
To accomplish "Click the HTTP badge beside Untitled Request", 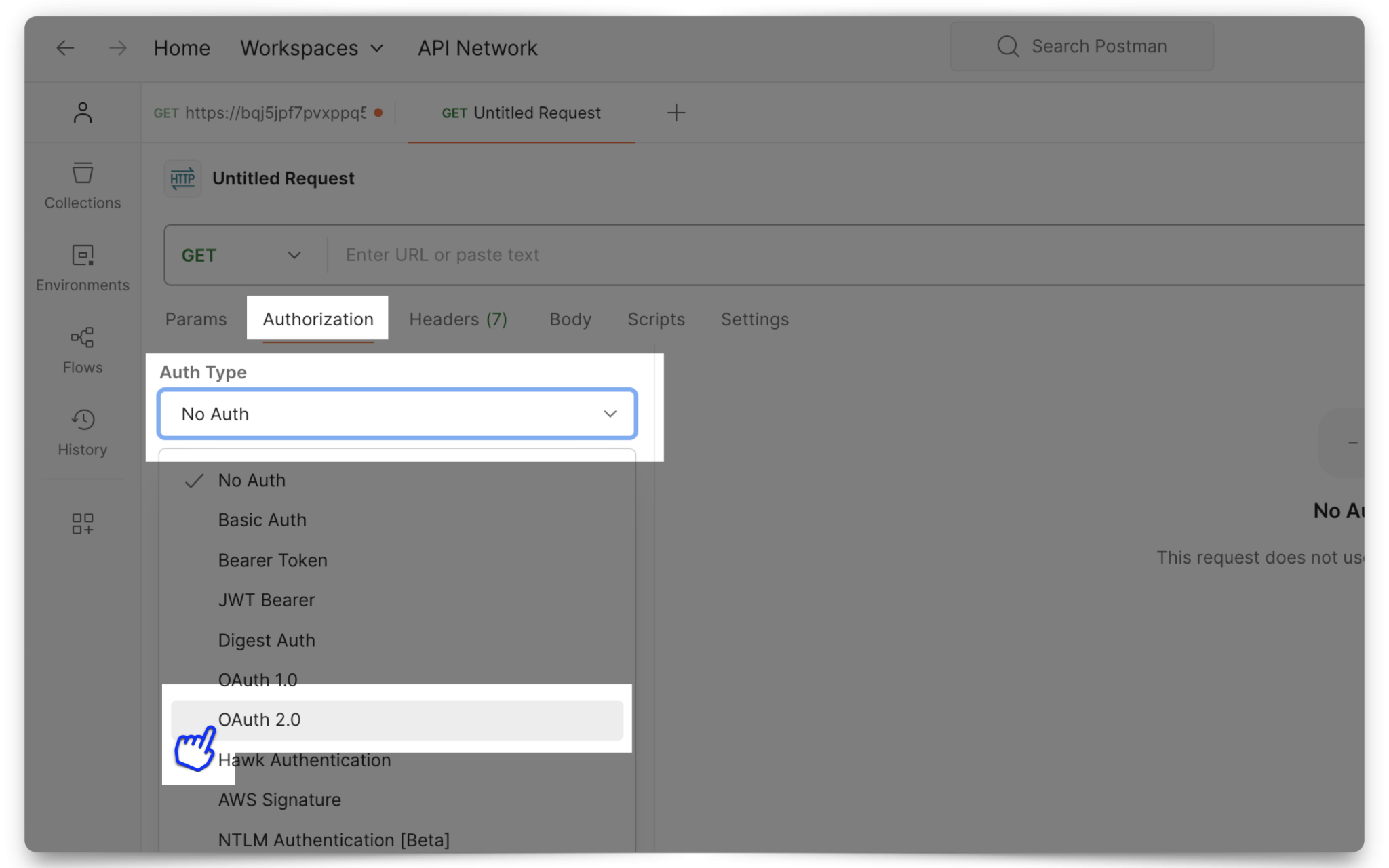I will pyautogui.click(x=182, y=178).
